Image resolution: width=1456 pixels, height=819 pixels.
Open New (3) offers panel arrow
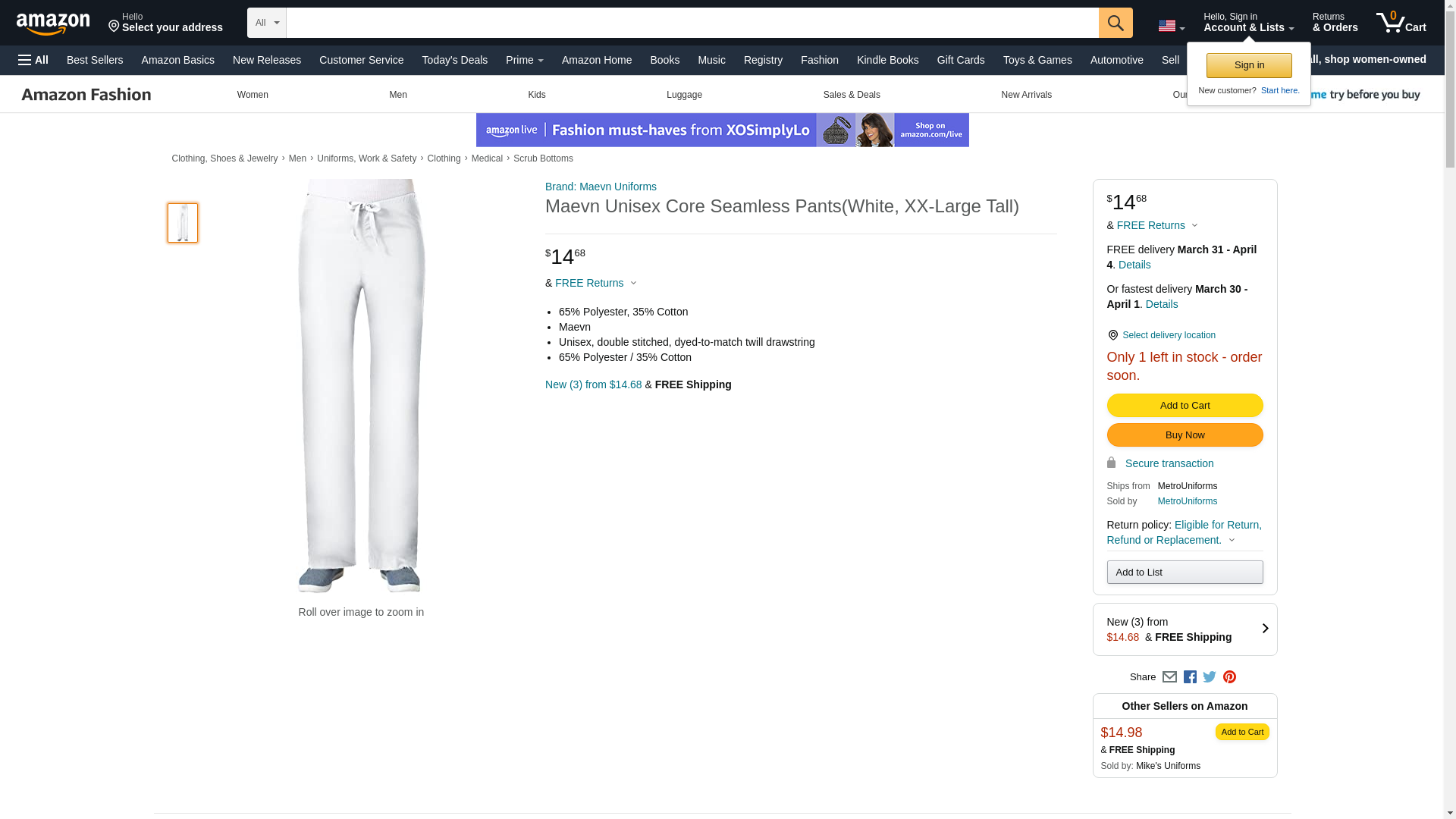[1265, 629]
